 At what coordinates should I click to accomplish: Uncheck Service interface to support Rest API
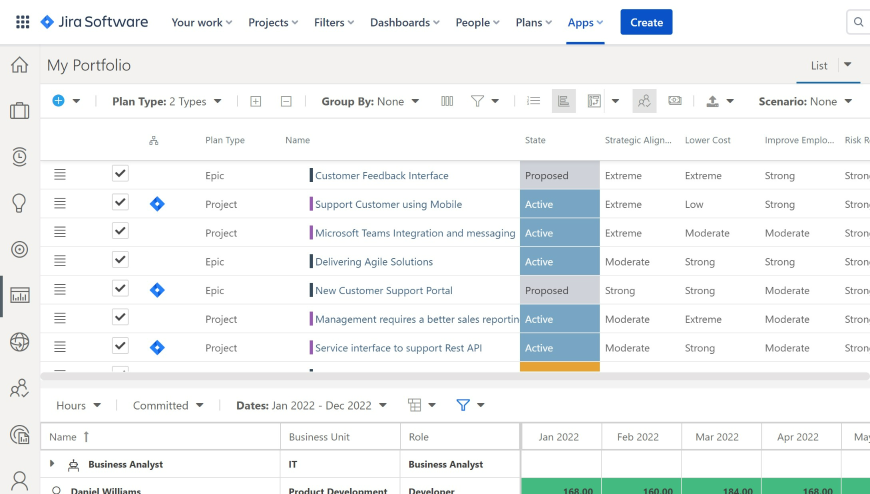(x=120, y=346)
